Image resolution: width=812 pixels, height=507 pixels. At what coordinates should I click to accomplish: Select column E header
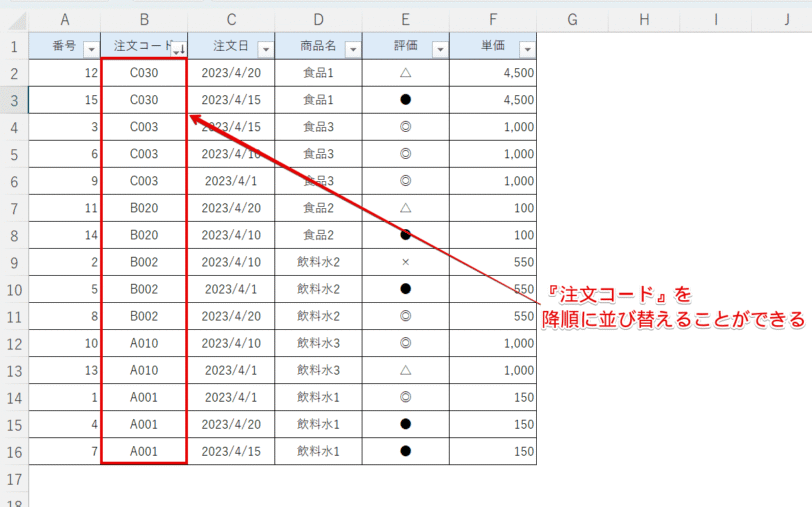tap(405, 20)
